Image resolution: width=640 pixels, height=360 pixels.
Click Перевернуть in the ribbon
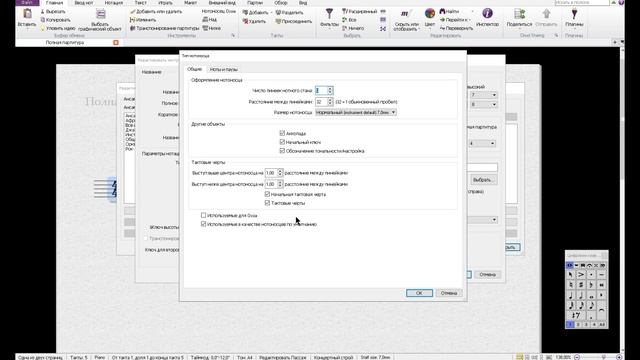[456, 28]
